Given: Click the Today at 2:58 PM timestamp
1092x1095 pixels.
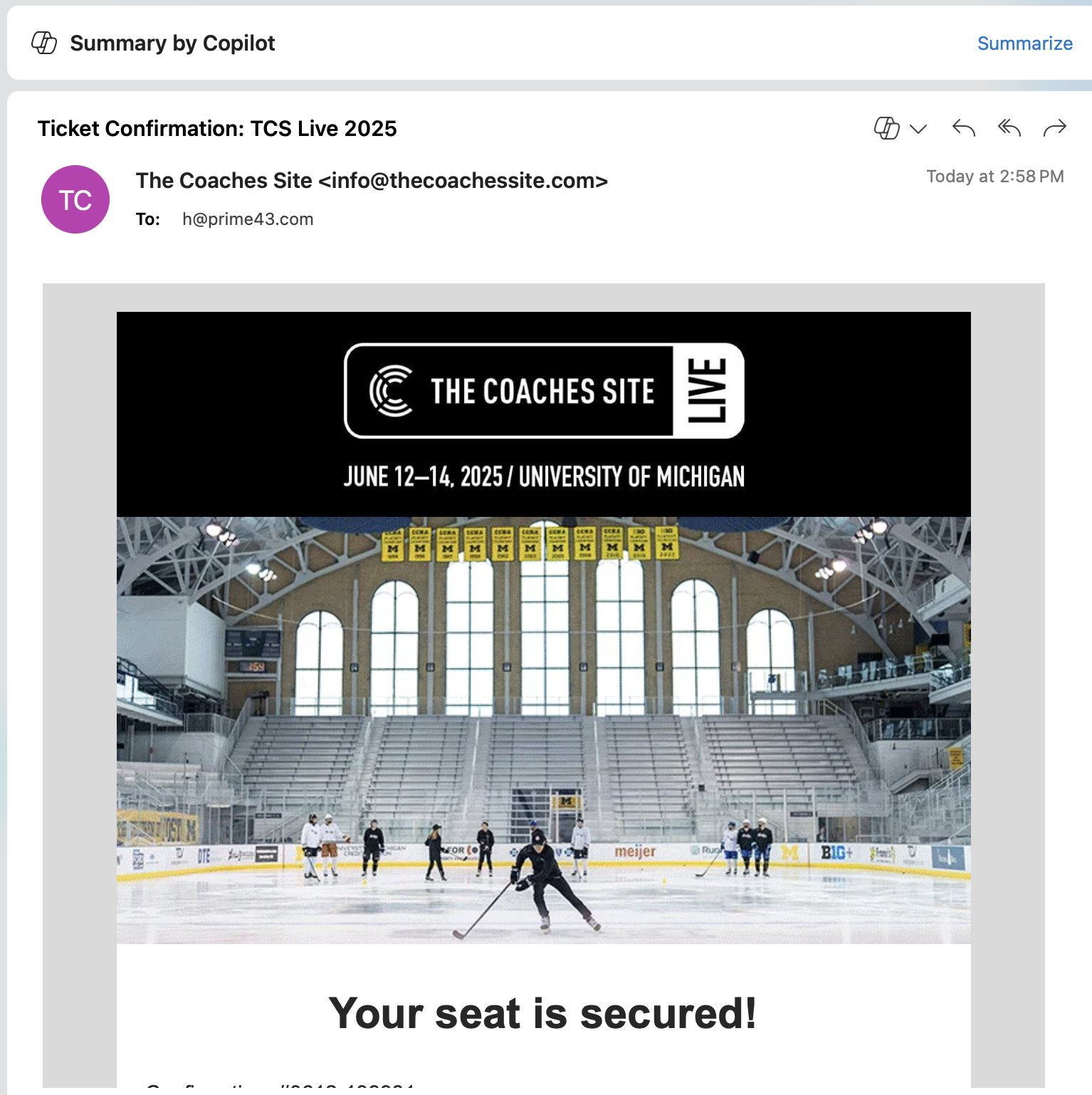Looking at the screenshot, I should 994,177.
